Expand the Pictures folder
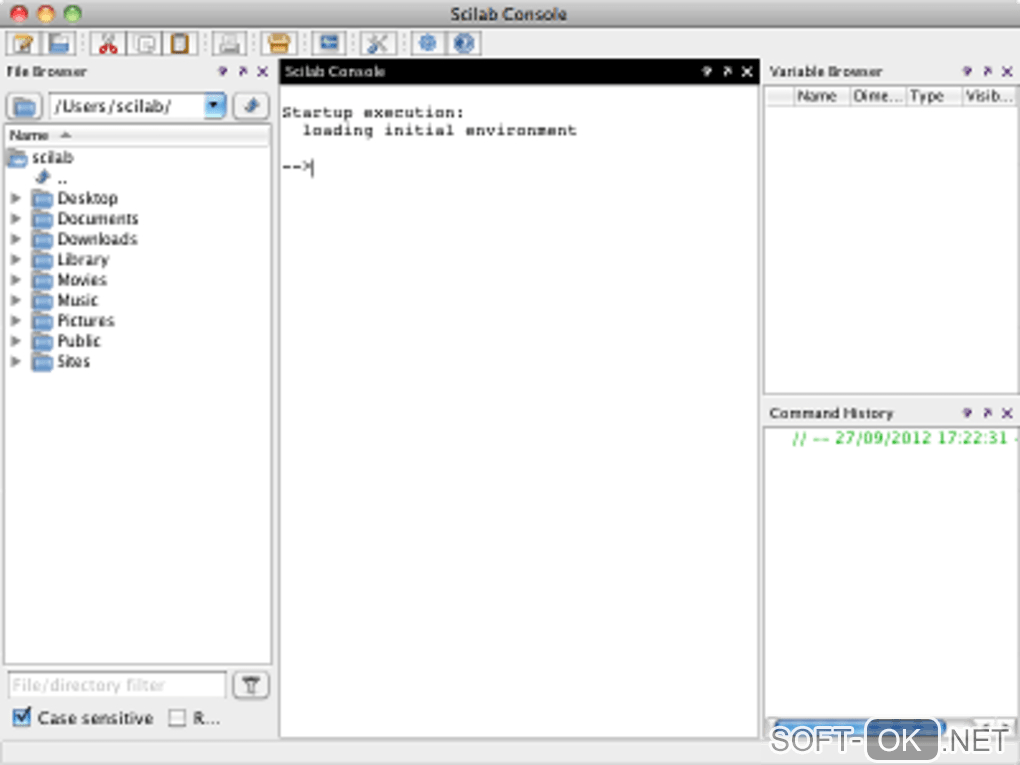Viewport: 1020px width, 765px height. [16, 320]
